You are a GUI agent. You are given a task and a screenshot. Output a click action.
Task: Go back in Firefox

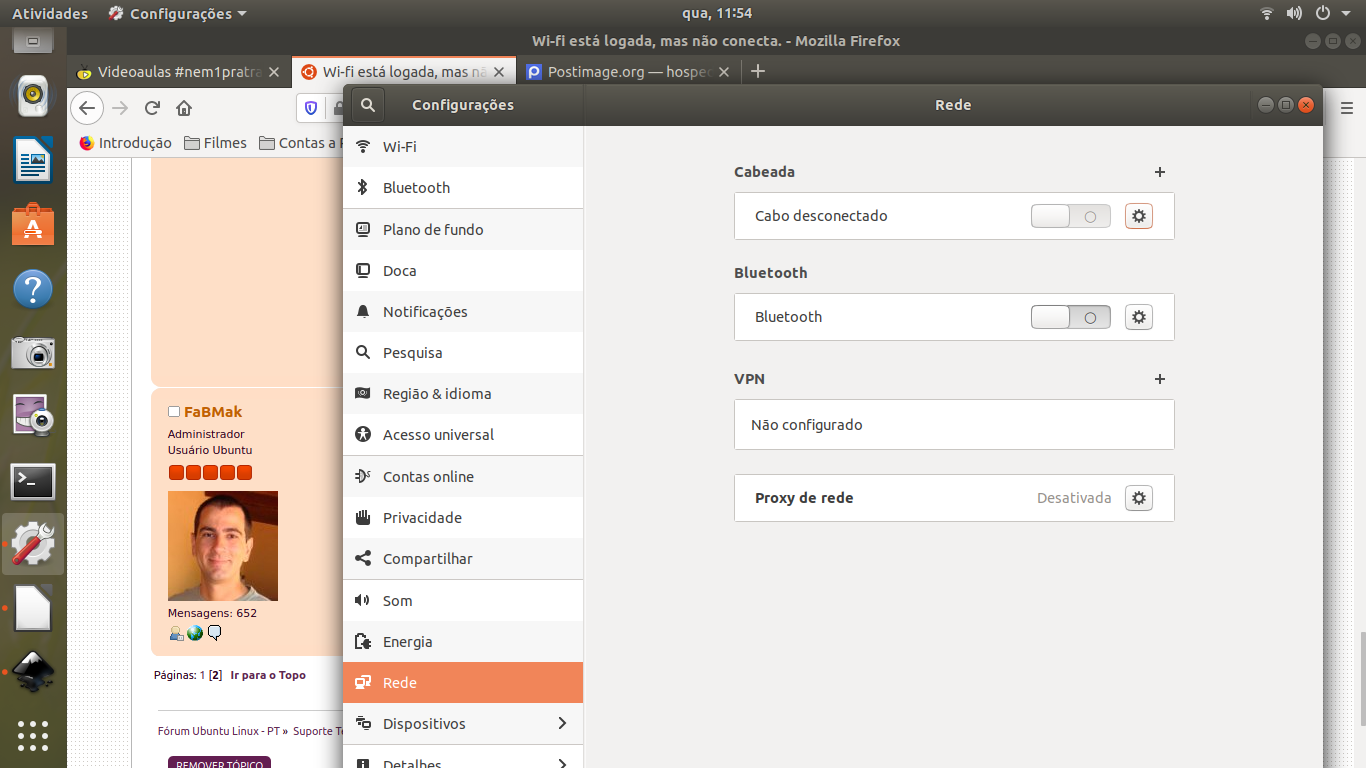87,108
